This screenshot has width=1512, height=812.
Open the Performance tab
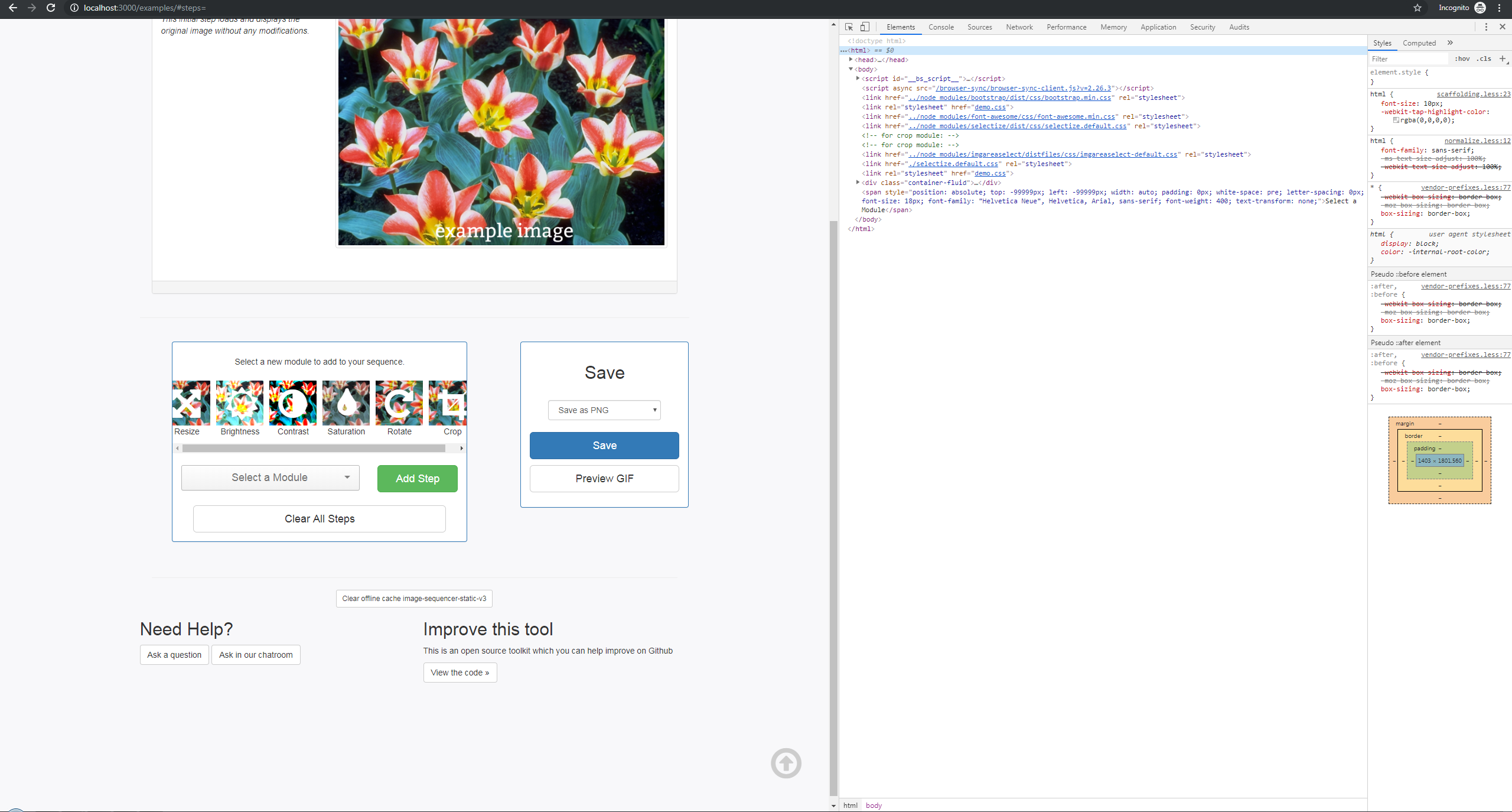[1067, 27]
